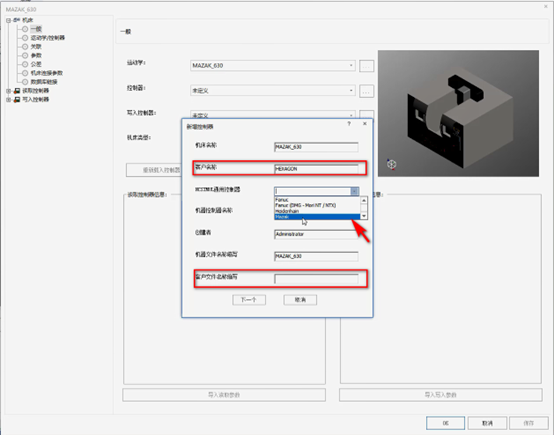
Task: Click the 下一个 next button
Action: click(x=249, y=300)
